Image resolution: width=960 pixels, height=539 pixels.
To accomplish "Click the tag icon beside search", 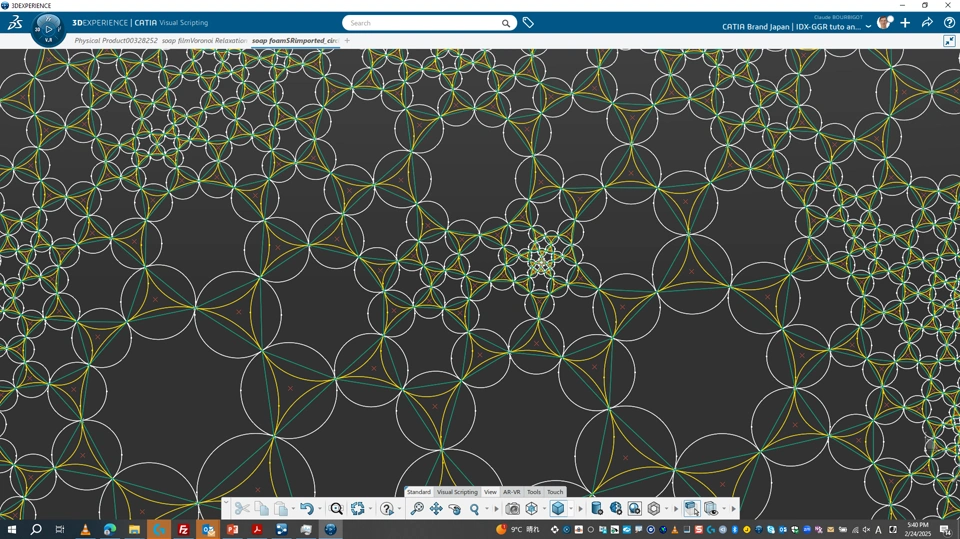I will coord(528,23).
